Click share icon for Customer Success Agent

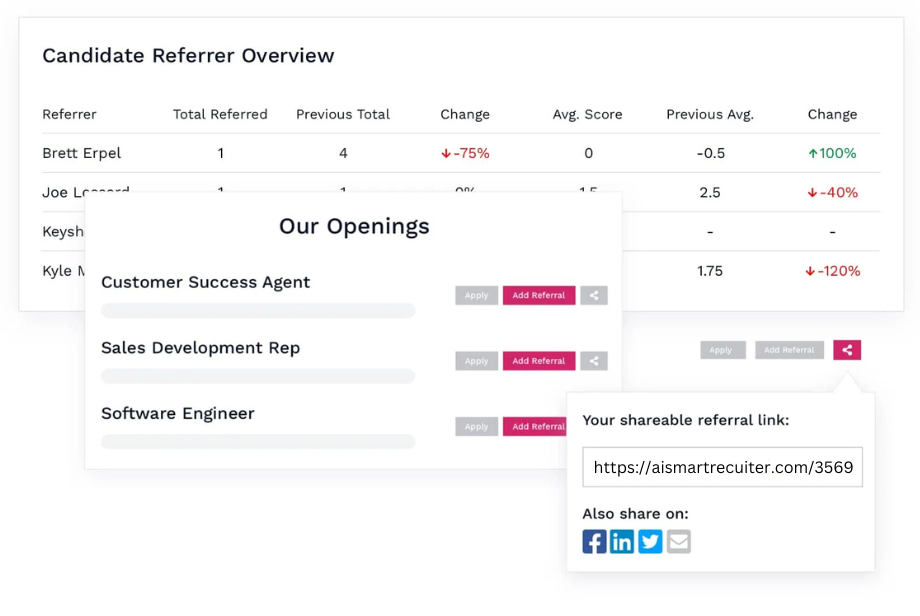pos(594,295)
